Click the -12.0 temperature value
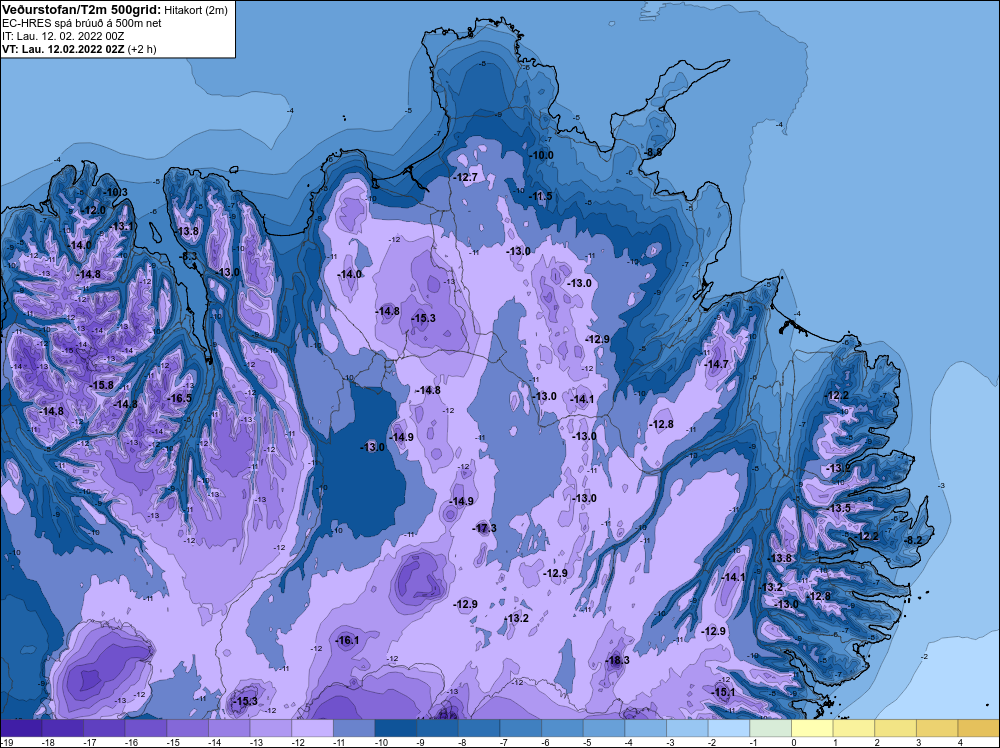The width and height of the screenshot is (1000, 748). (93, 210)
